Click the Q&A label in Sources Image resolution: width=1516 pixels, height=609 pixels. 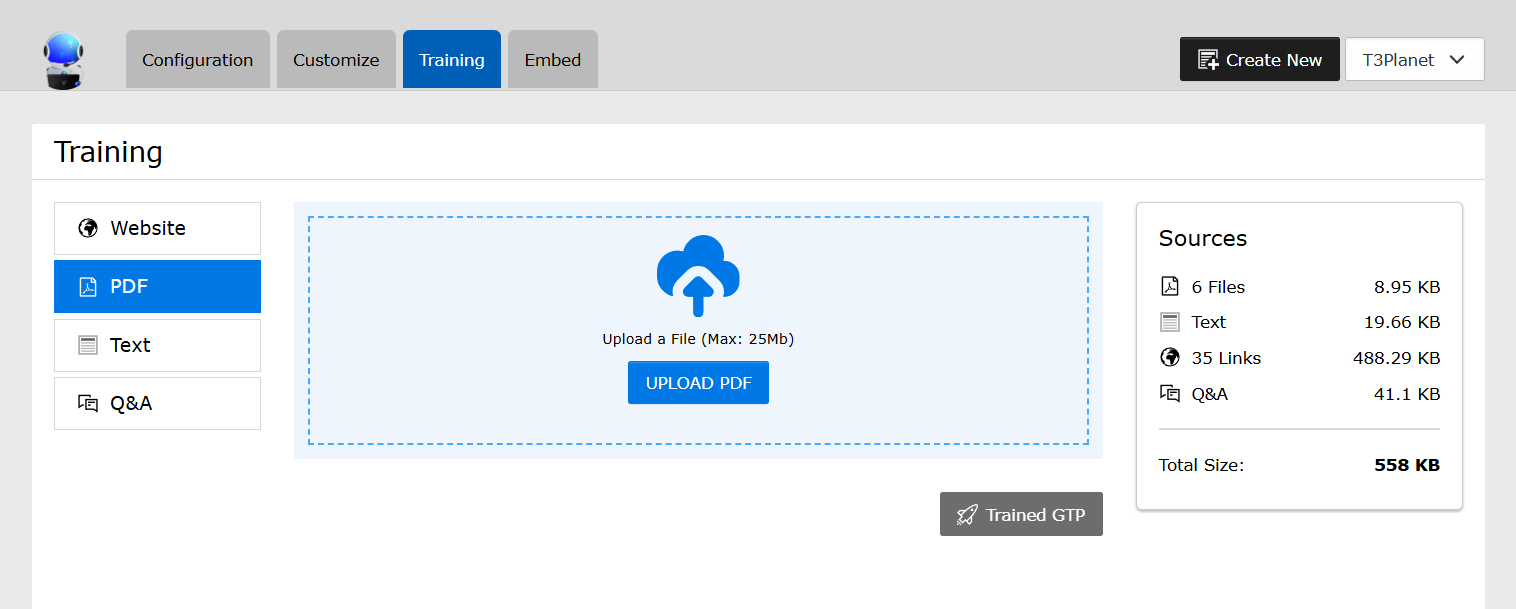pyautogui.click(x=1209, y=394)
